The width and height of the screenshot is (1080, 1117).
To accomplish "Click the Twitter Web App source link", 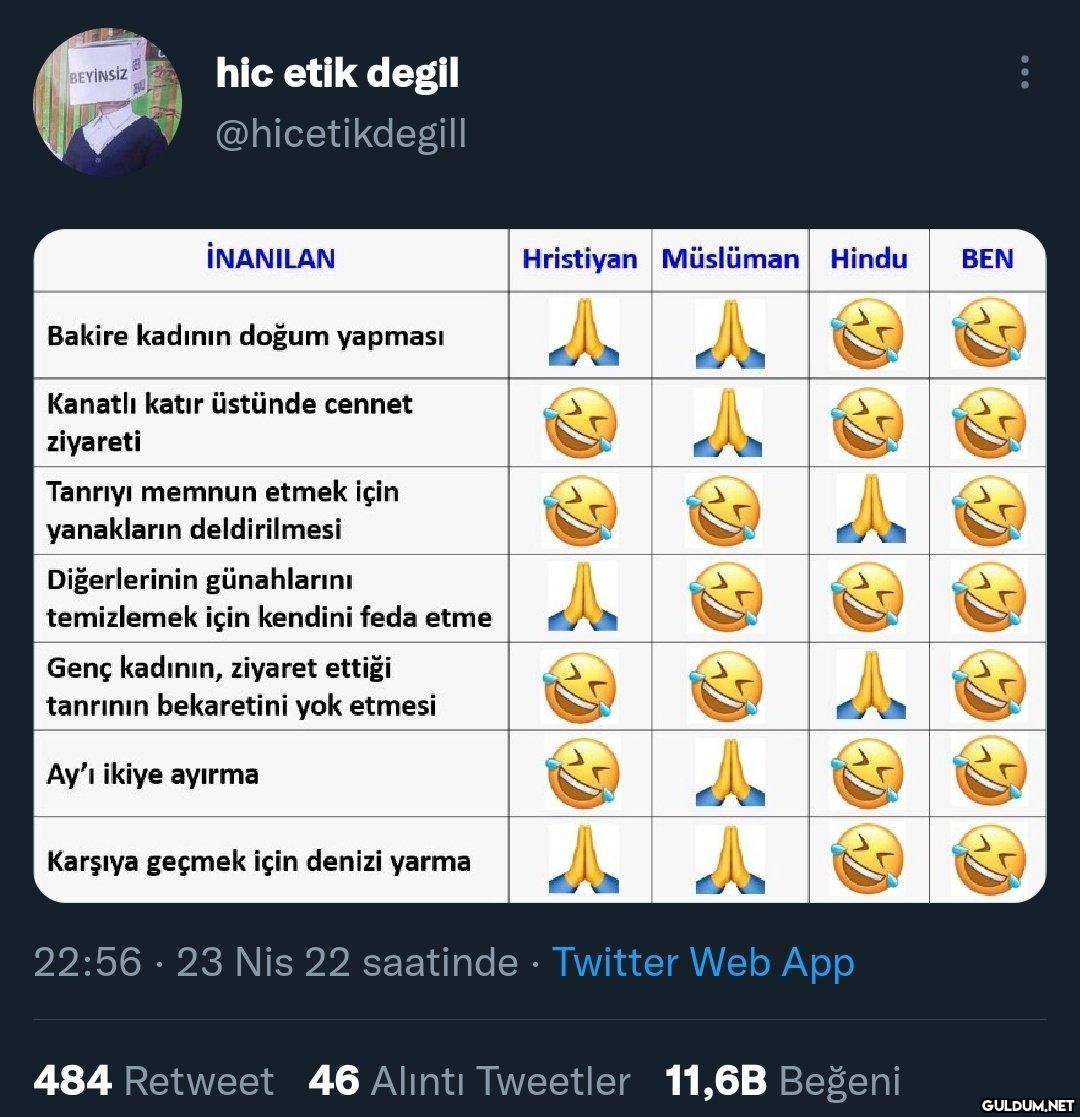I will click(x=703, y=962).
